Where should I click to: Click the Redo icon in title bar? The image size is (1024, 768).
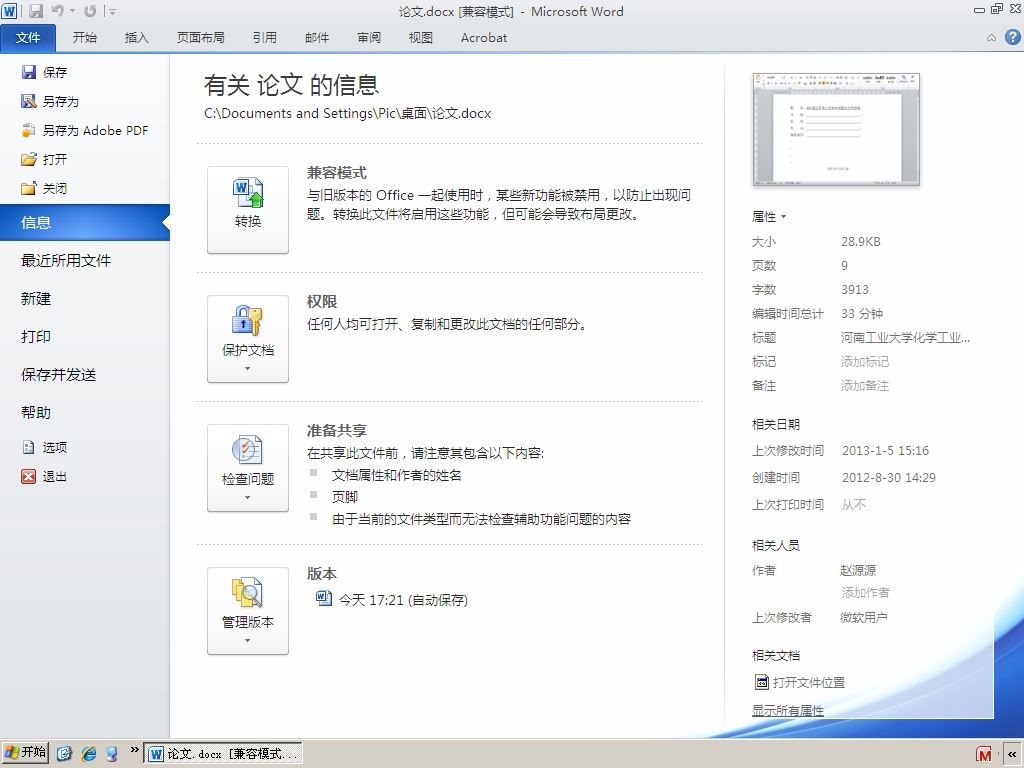[90, 11]
